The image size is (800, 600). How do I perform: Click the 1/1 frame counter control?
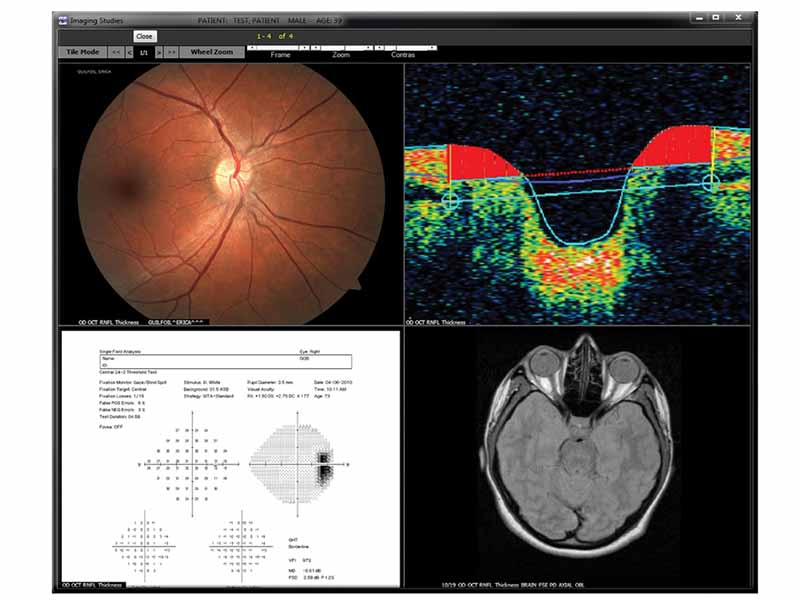[142, 50]
